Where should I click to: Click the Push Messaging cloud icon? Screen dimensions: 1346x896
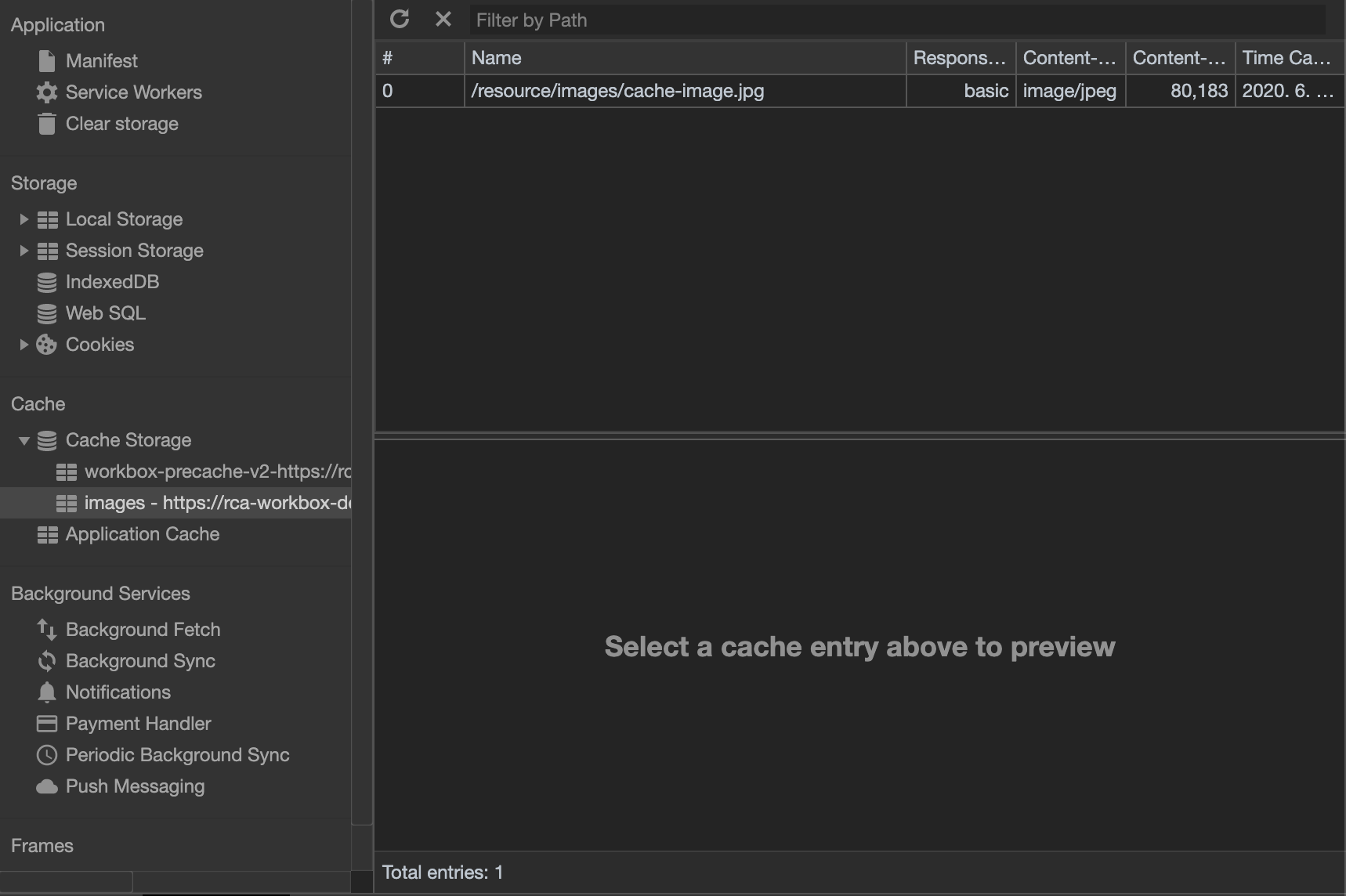(x=47, y=786)
